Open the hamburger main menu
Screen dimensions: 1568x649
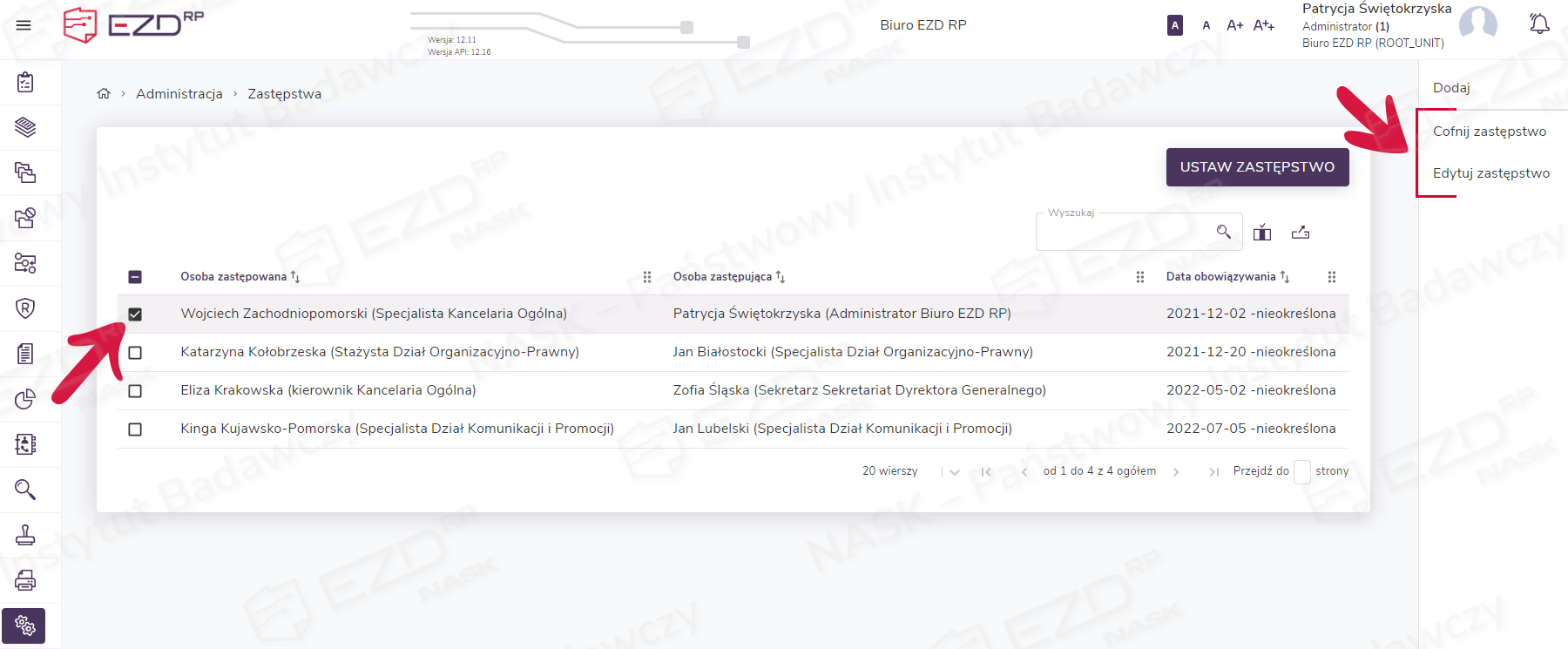24,25
